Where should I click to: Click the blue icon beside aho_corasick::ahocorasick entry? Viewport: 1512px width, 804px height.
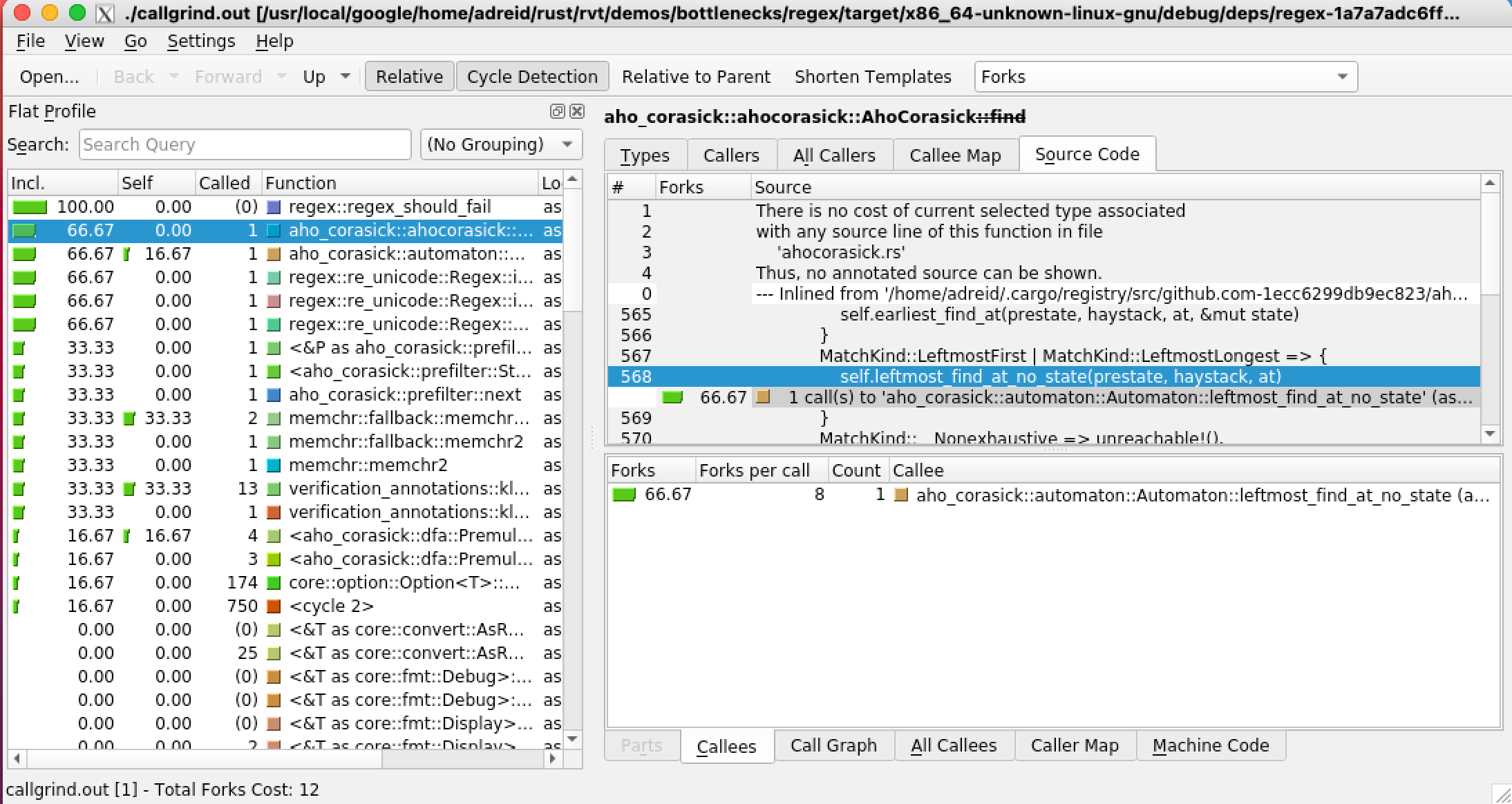click(x=273, y=231)
